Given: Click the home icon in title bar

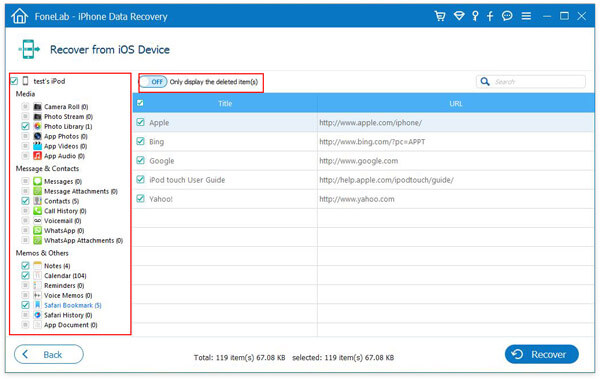Looking at the screenshot, I should tap(20, 16).
